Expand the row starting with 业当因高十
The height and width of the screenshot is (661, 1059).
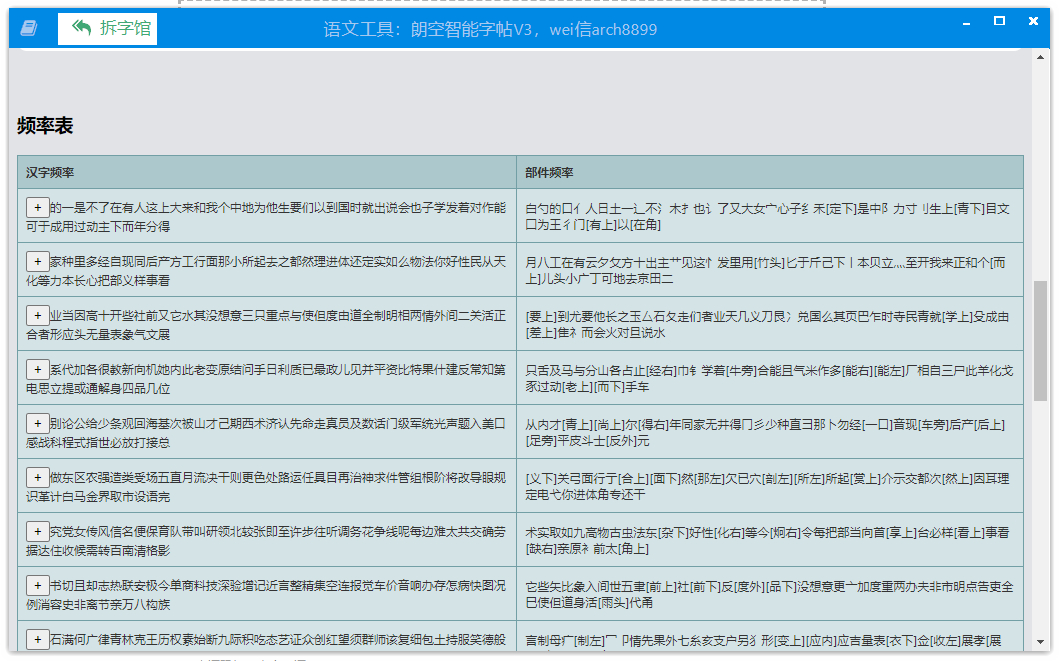point(38,315)
